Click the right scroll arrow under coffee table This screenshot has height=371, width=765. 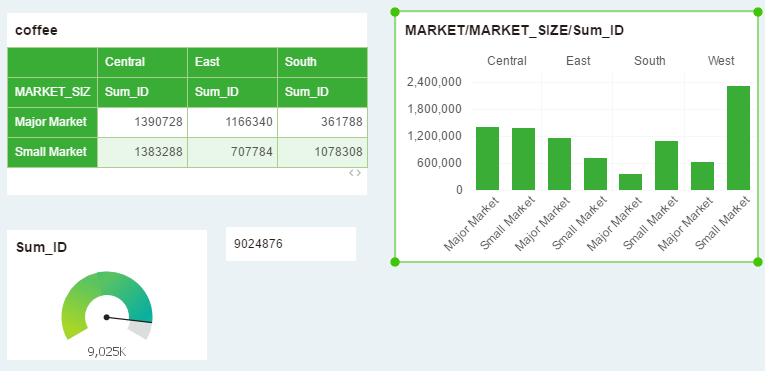click(359, 173)
